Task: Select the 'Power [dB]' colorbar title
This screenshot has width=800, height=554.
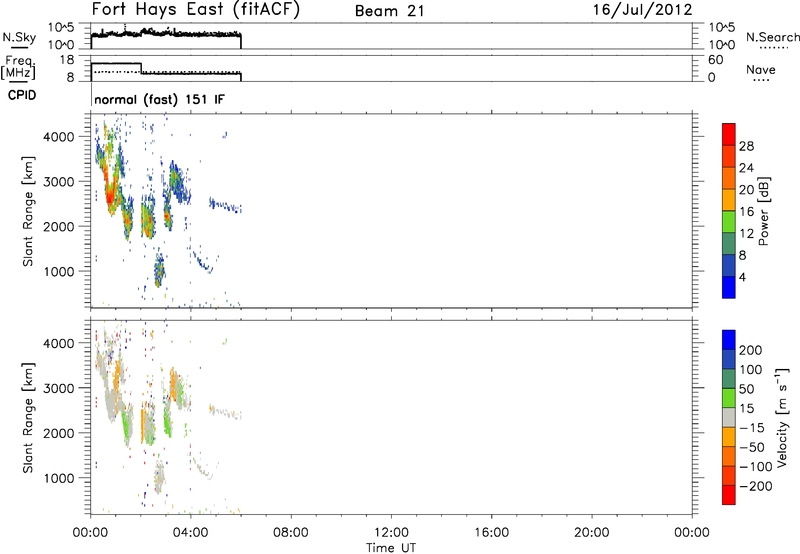Action: pos(763,211)
